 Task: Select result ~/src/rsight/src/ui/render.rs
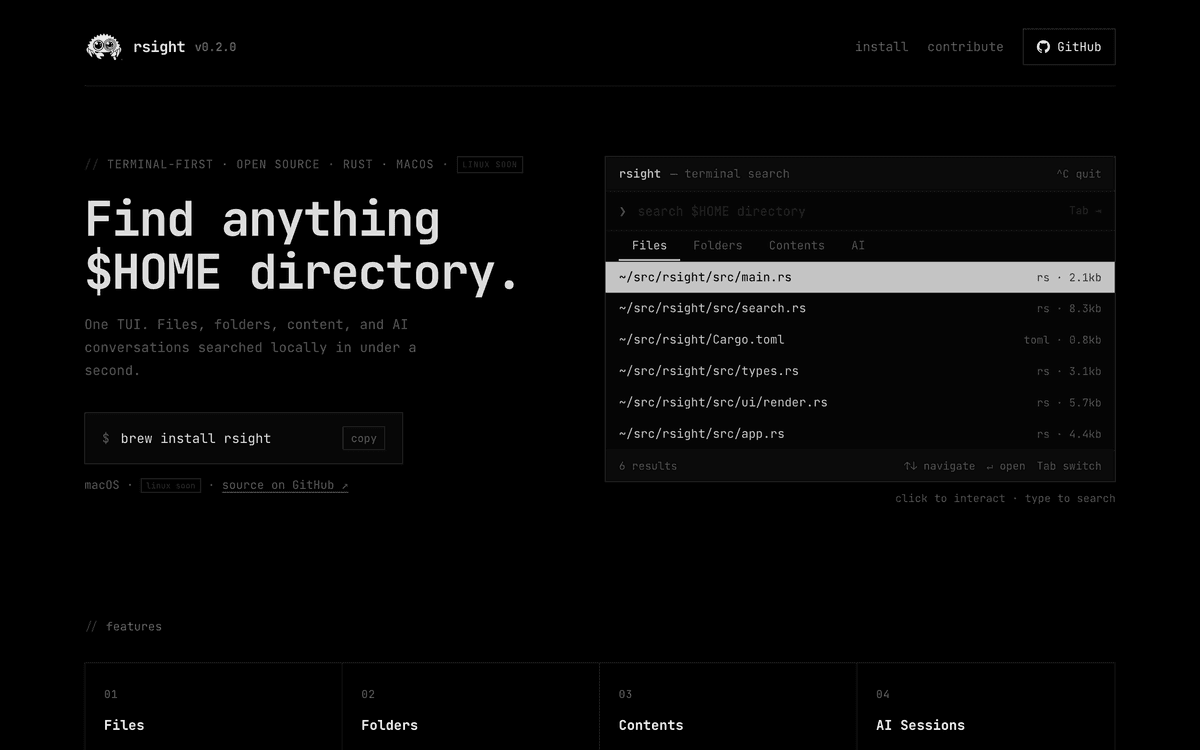(860, 402)
